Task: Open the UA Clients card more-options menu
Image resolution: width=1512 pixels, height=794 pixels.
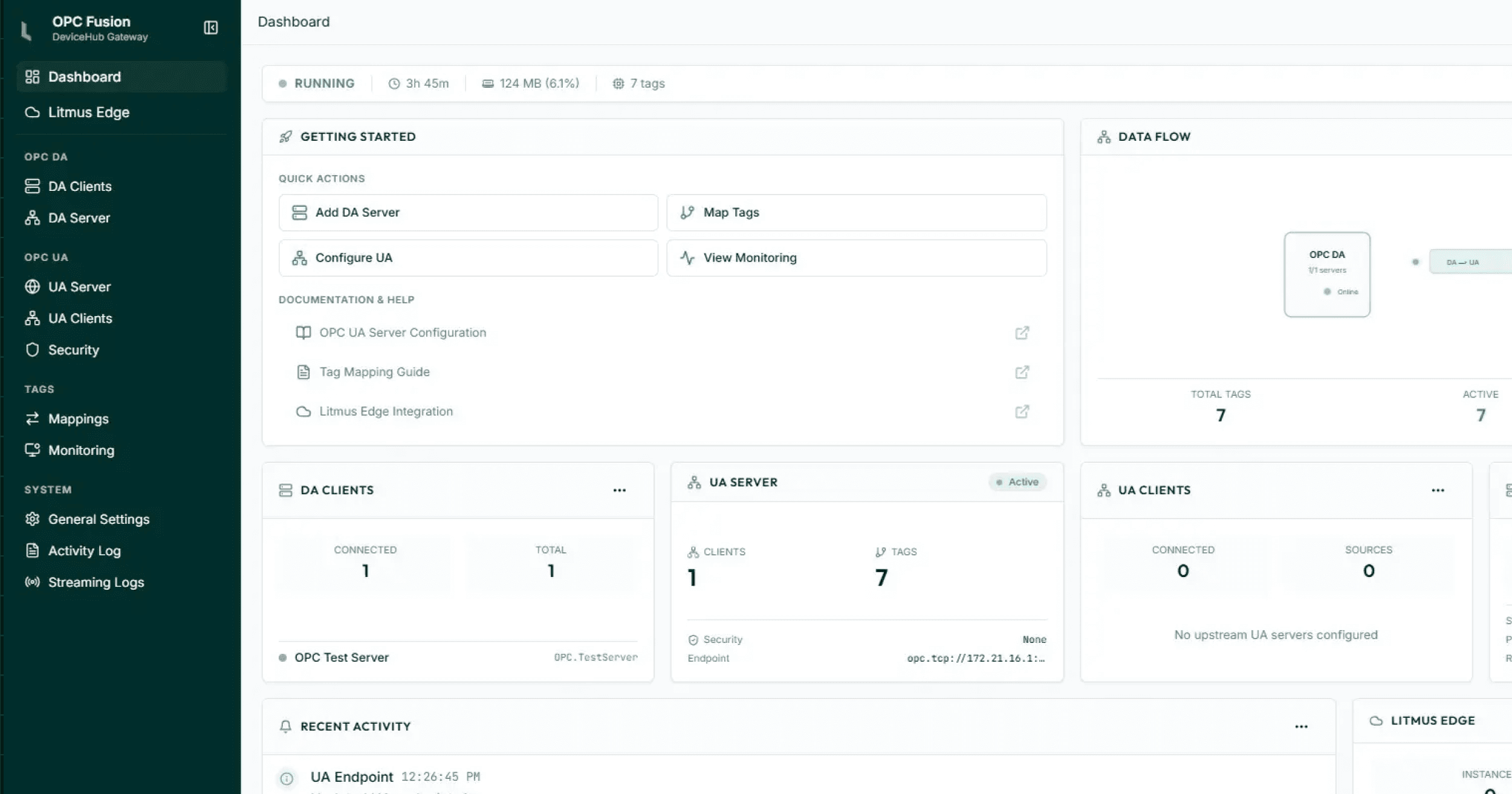Action: click(x=1438, y=490)
